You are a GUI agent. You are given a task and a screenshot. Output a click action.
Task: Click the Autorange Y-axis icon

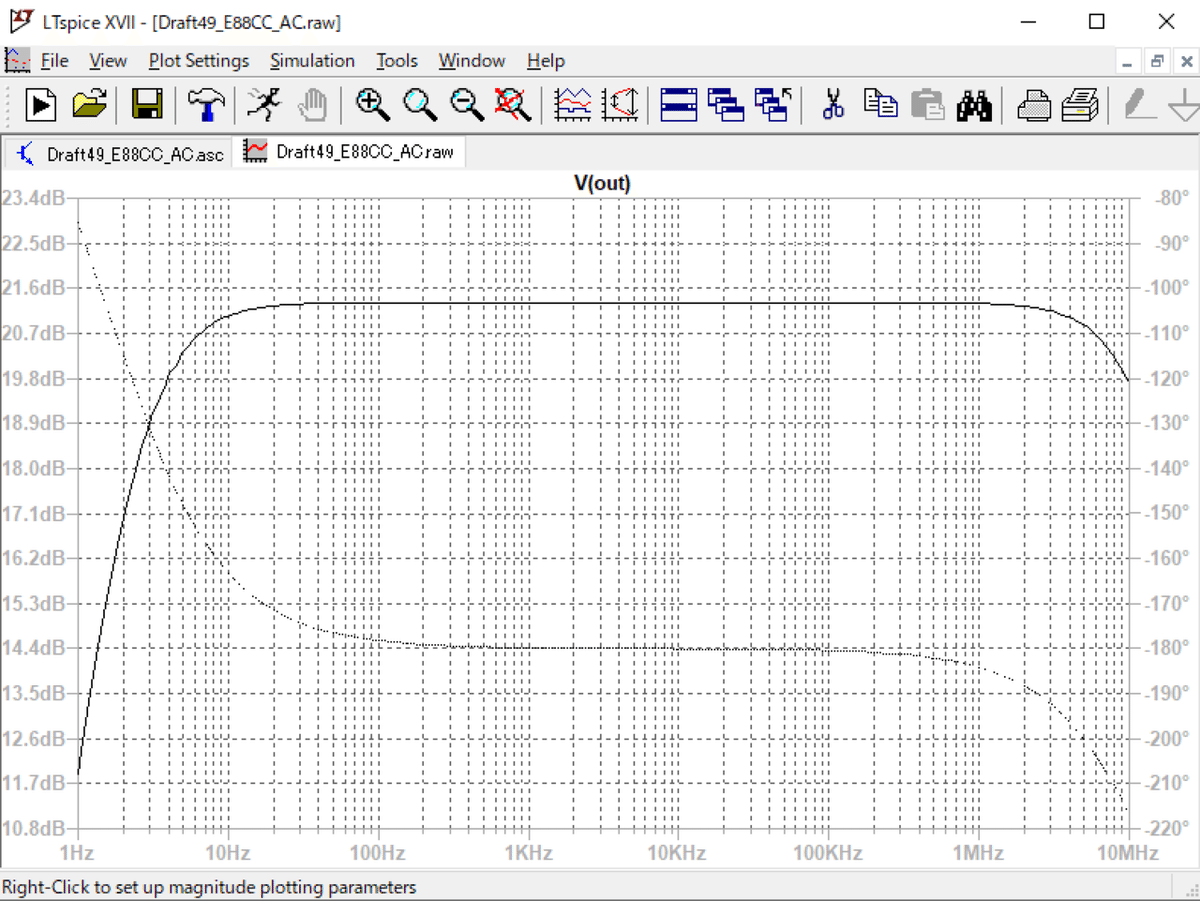point(620,104)
